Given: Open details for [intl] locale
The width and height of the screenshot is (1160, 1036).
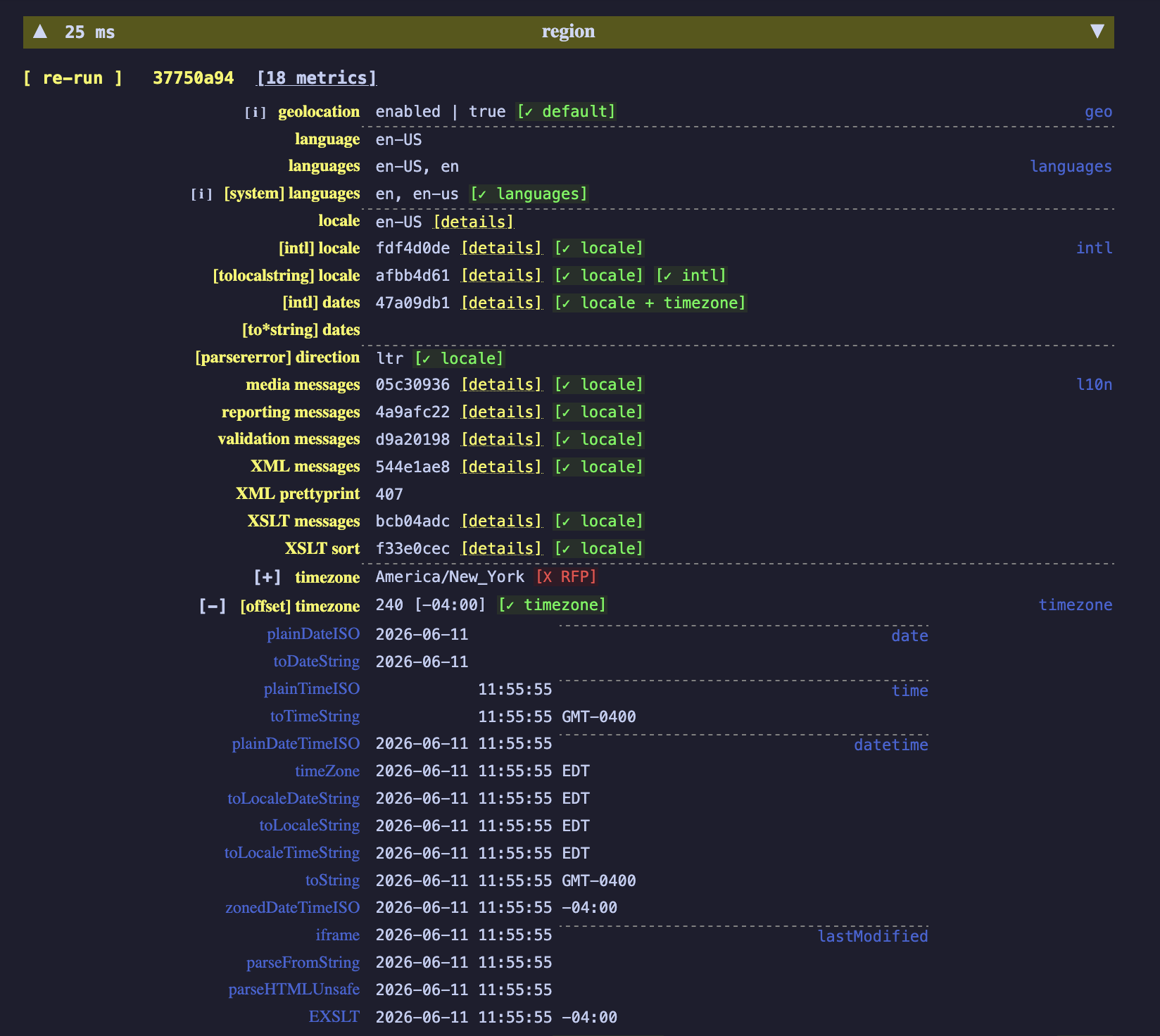Looking at the screenshot, I should click(502, 248).
